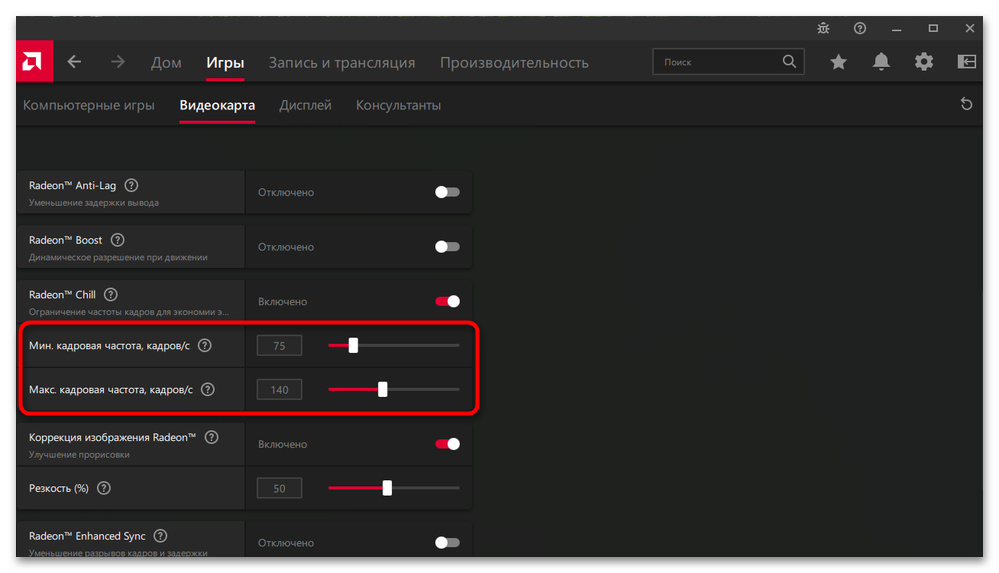Image resolution: width=999 pixels, height=573 pixels.
Task: Click the max frame rate value box
Action: (279, 389)
